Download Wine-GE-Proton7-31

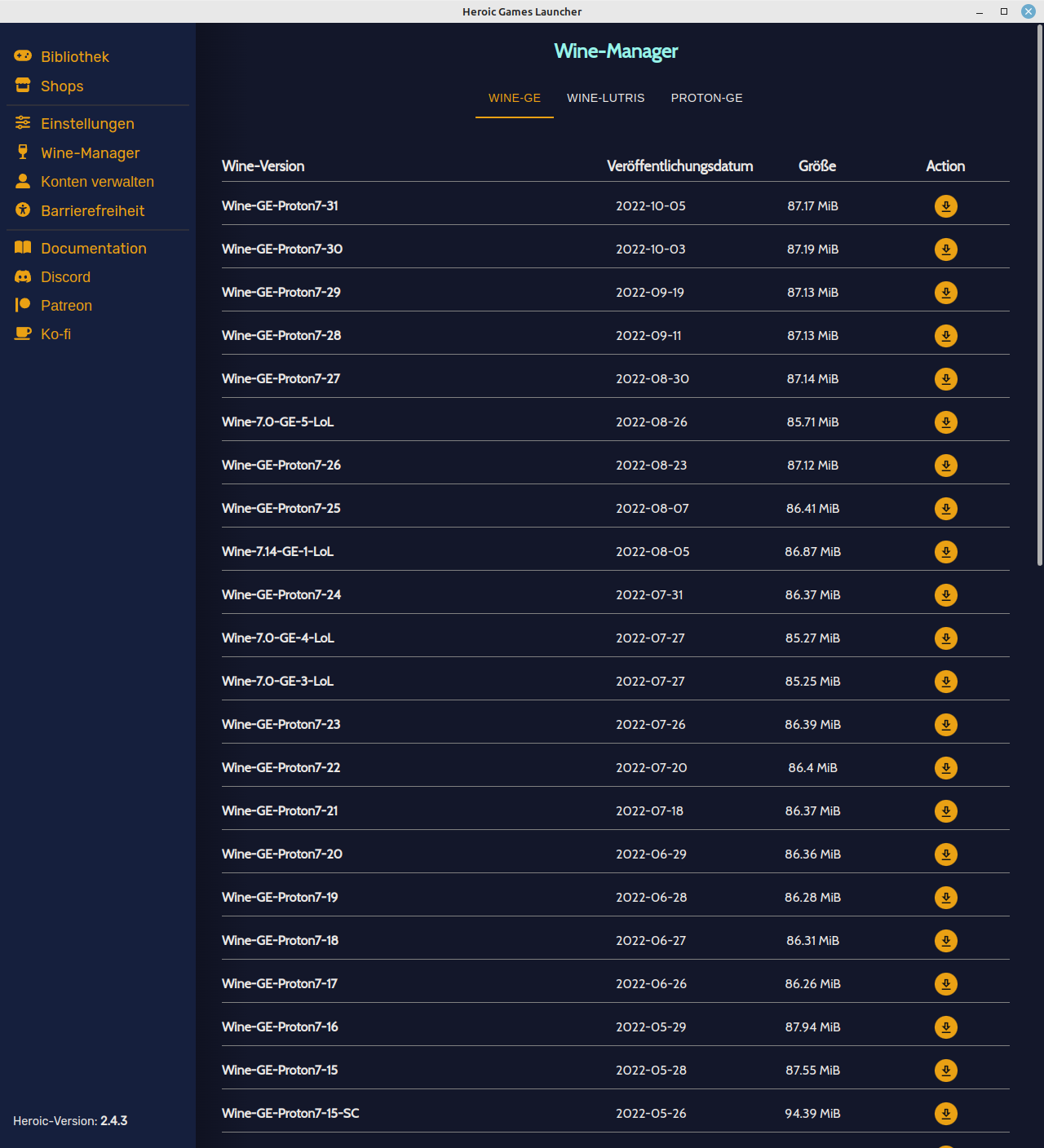(x=946, y=206)
